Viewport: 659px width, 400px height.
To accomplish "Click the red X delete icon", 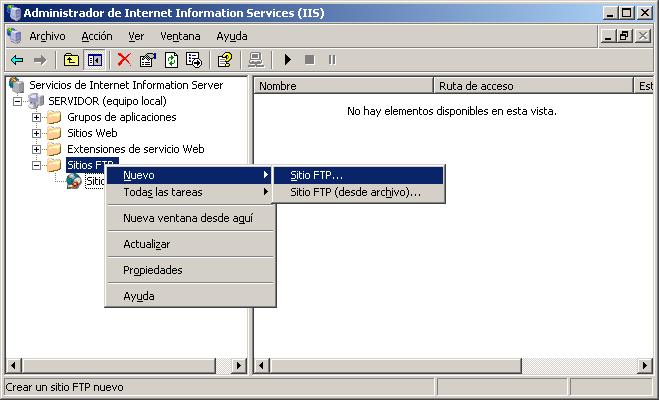I will (124, 60).
